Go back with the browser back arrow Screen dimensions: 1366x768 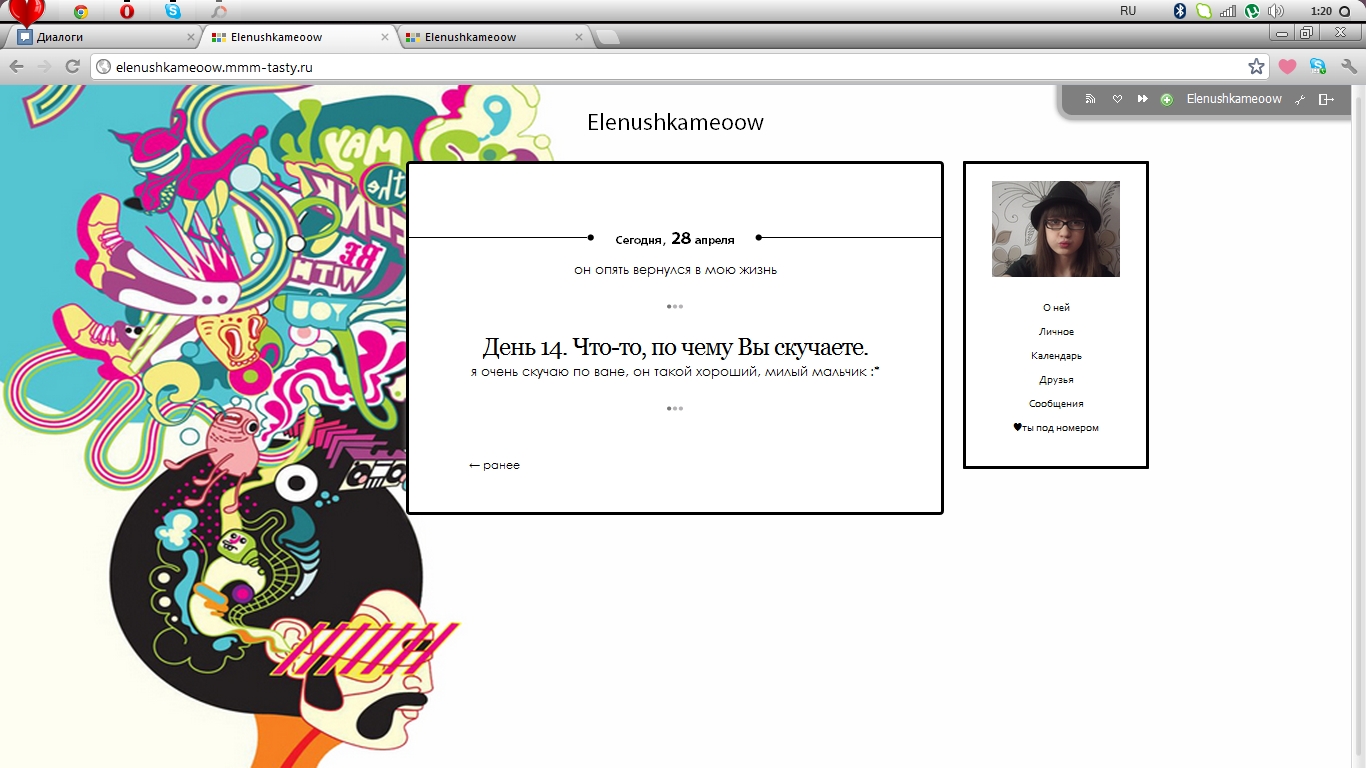(16, 67)
